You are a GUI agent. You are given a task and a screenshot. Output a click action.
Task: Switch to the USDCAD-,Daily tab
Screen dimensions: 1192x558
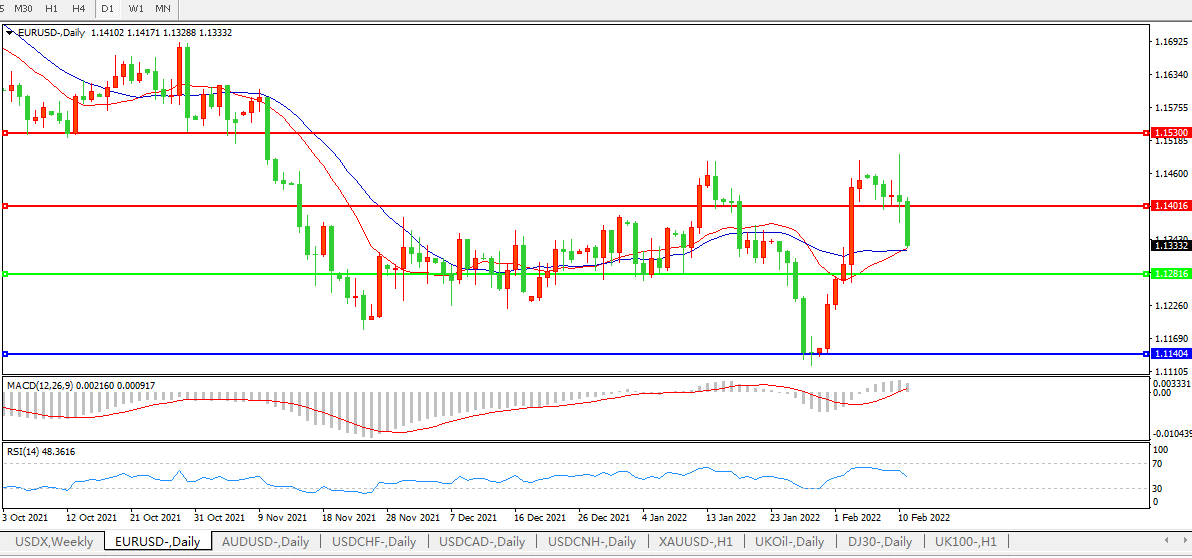click(482, 542)
